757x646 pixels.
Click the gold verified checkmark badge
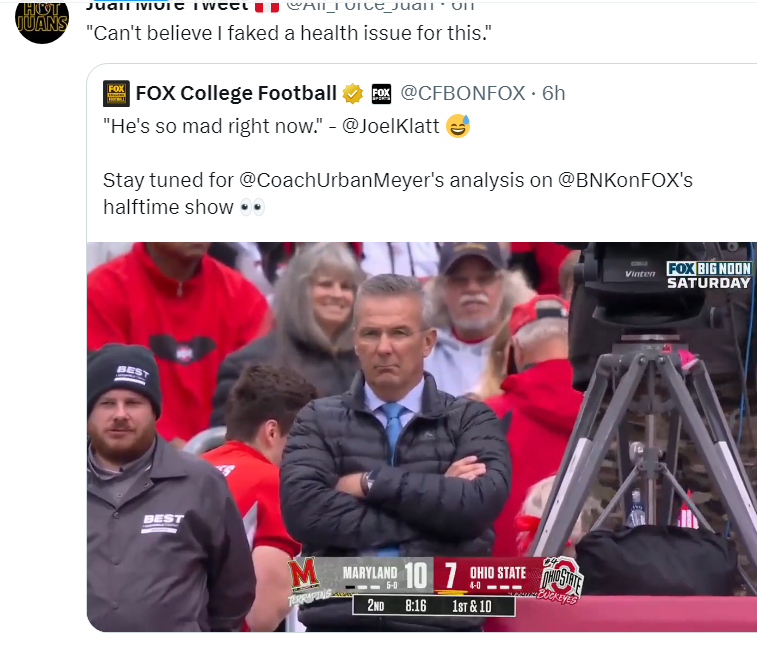tap(353, 94)
